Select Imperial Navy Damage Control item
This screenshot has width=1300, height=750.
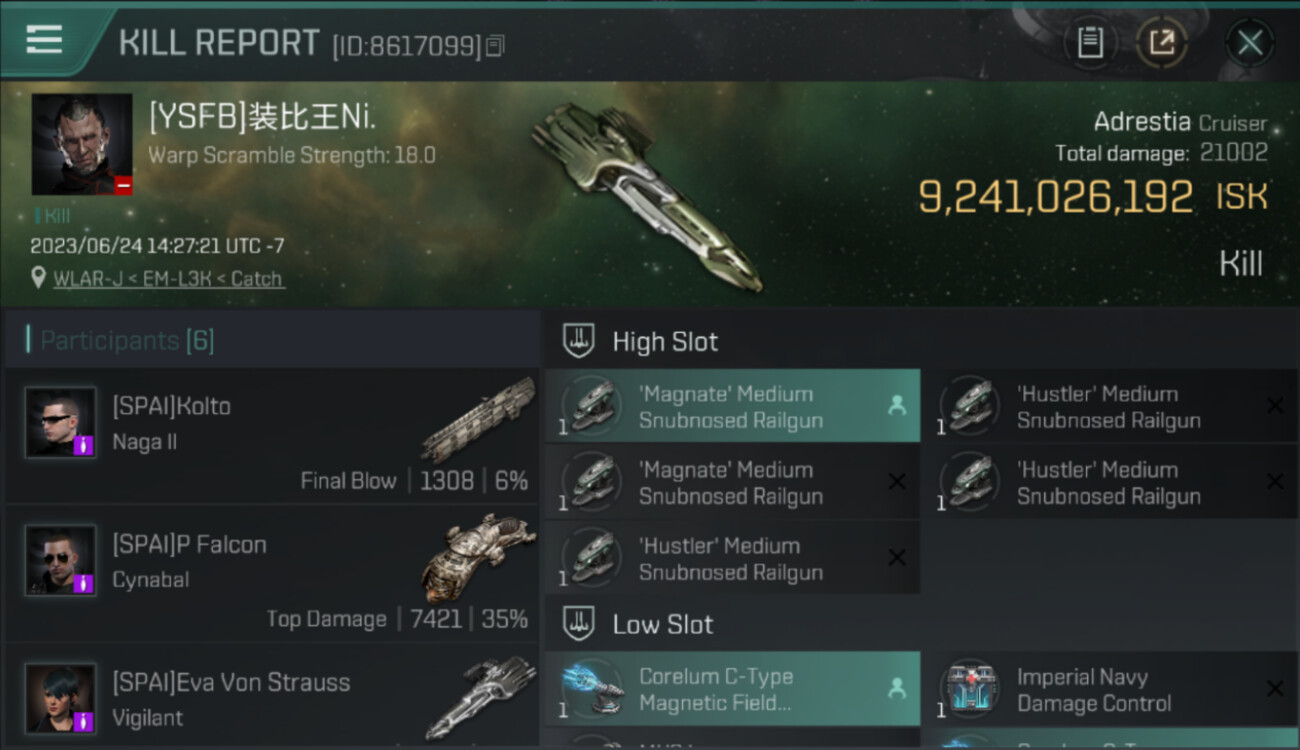(1111, 689)
